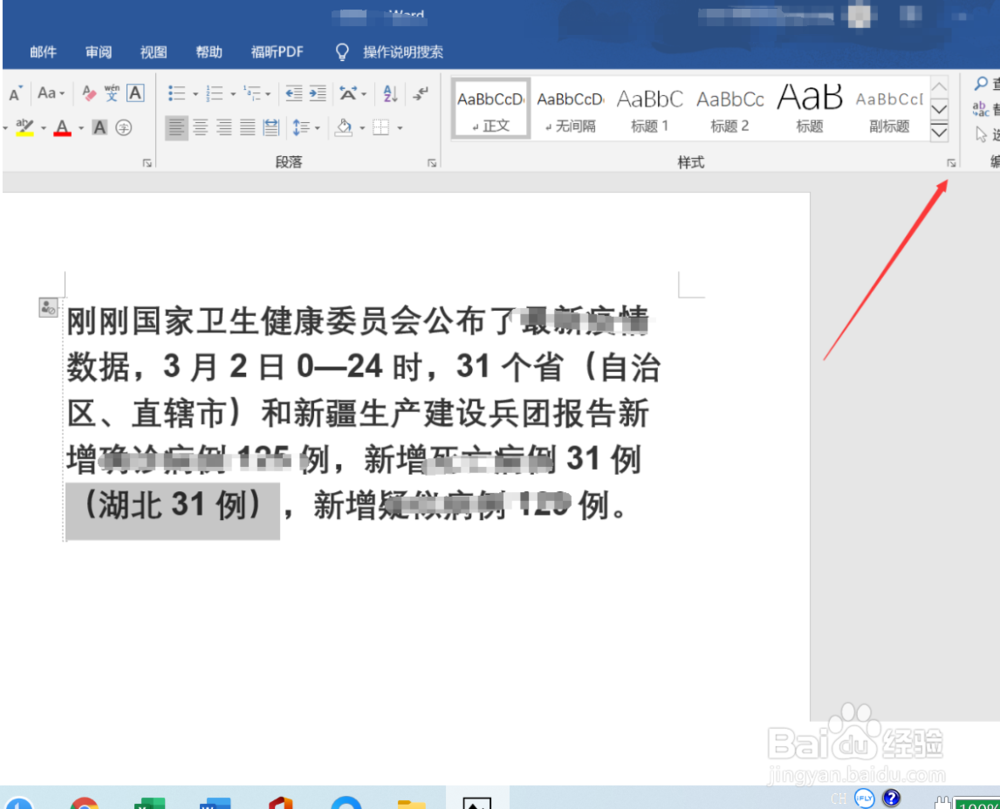Click the paste options tag beside the paragraph
Viewport: 1000px width, 809px height.
point(48,307)
